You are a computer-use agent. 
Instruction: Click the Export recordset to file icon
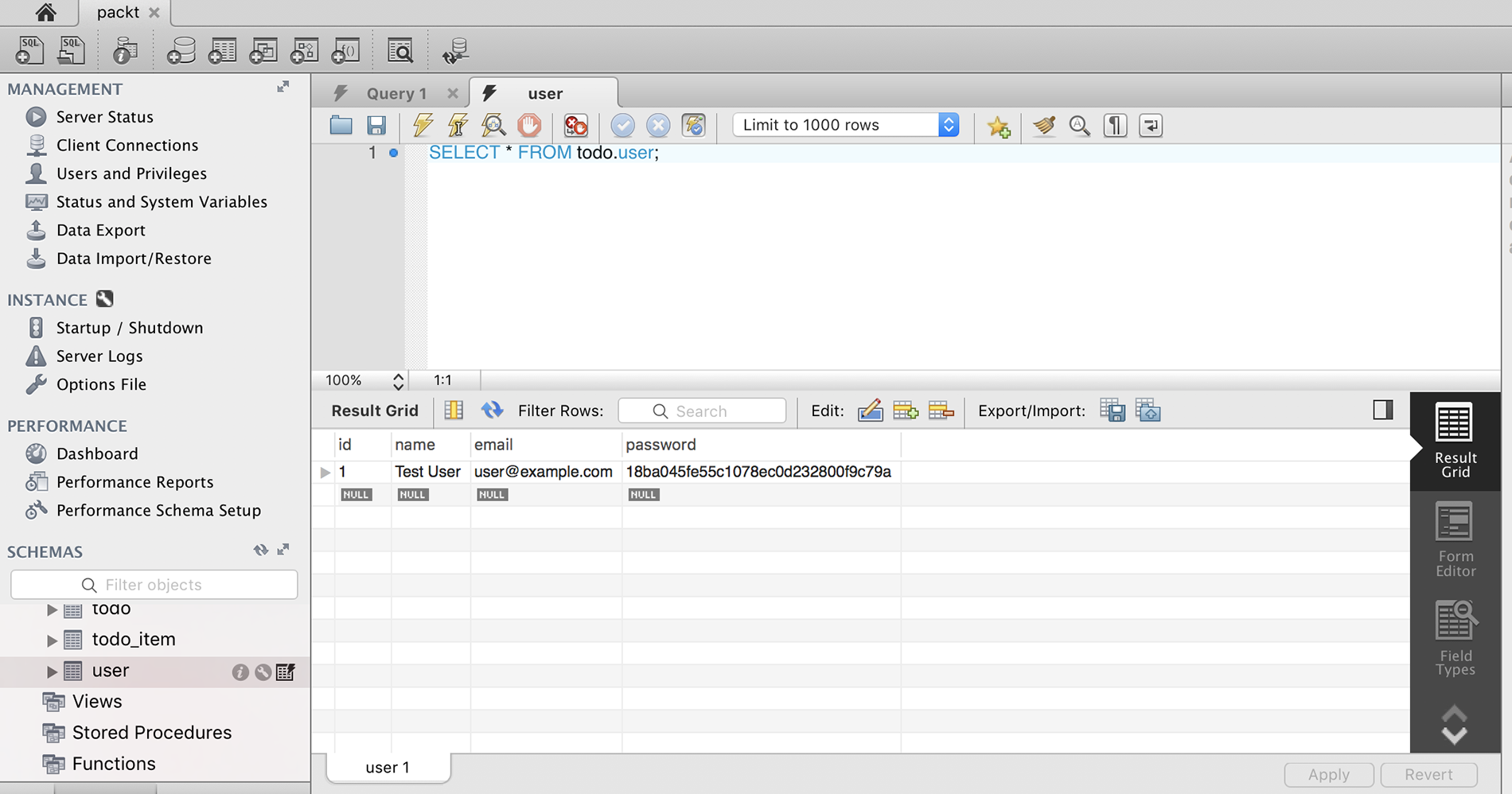pos(1112,411)
